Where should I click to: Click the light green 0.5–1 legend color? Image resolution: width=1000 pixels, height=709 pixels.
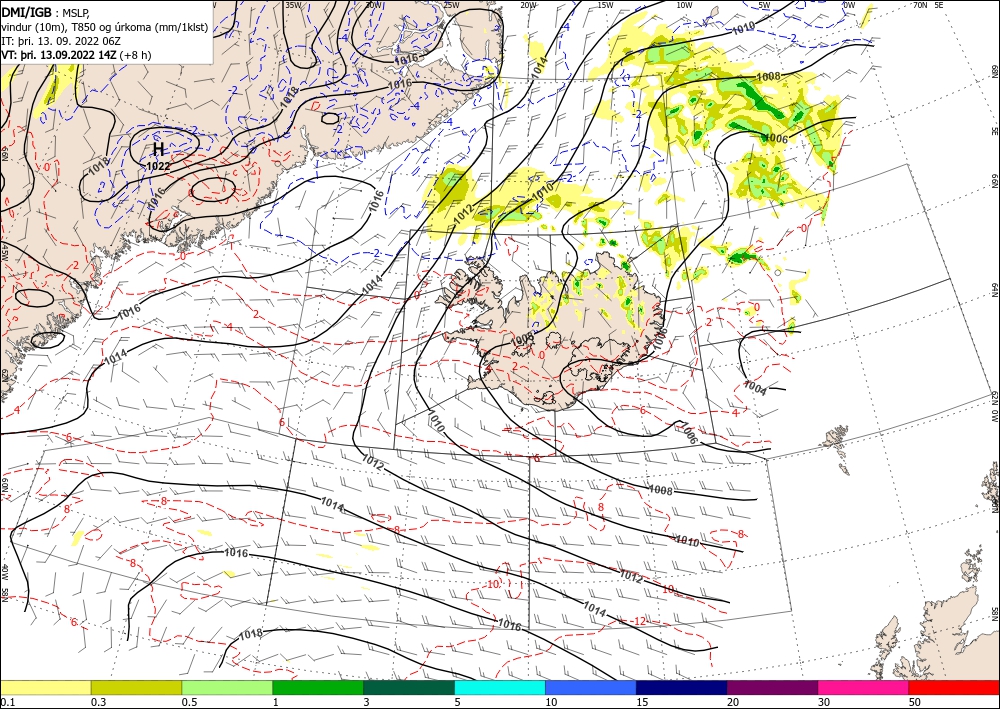pos(227,687)
